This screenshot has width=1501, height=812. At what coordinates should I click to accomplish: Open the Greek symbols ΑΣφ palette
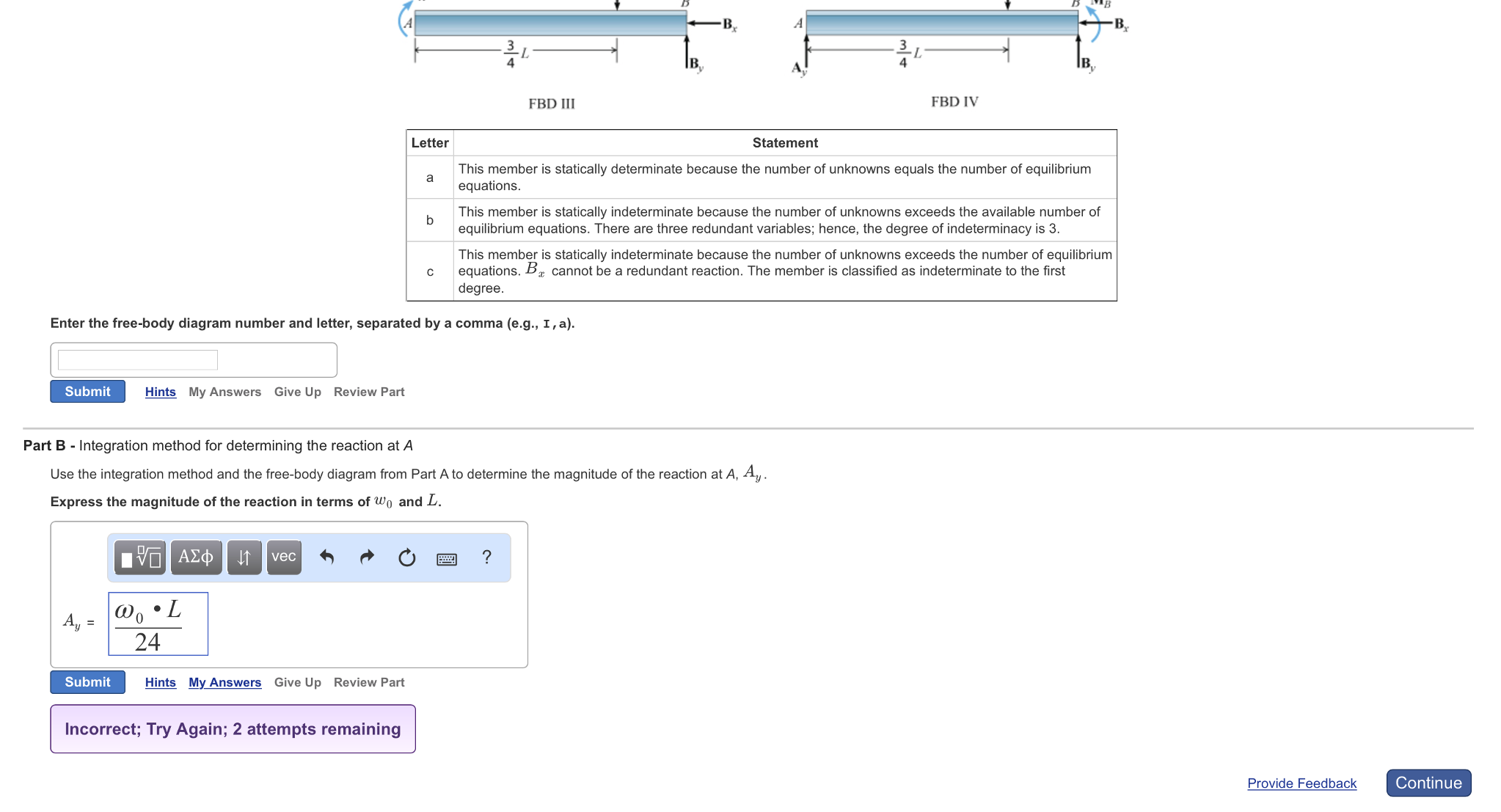[195, 557]
